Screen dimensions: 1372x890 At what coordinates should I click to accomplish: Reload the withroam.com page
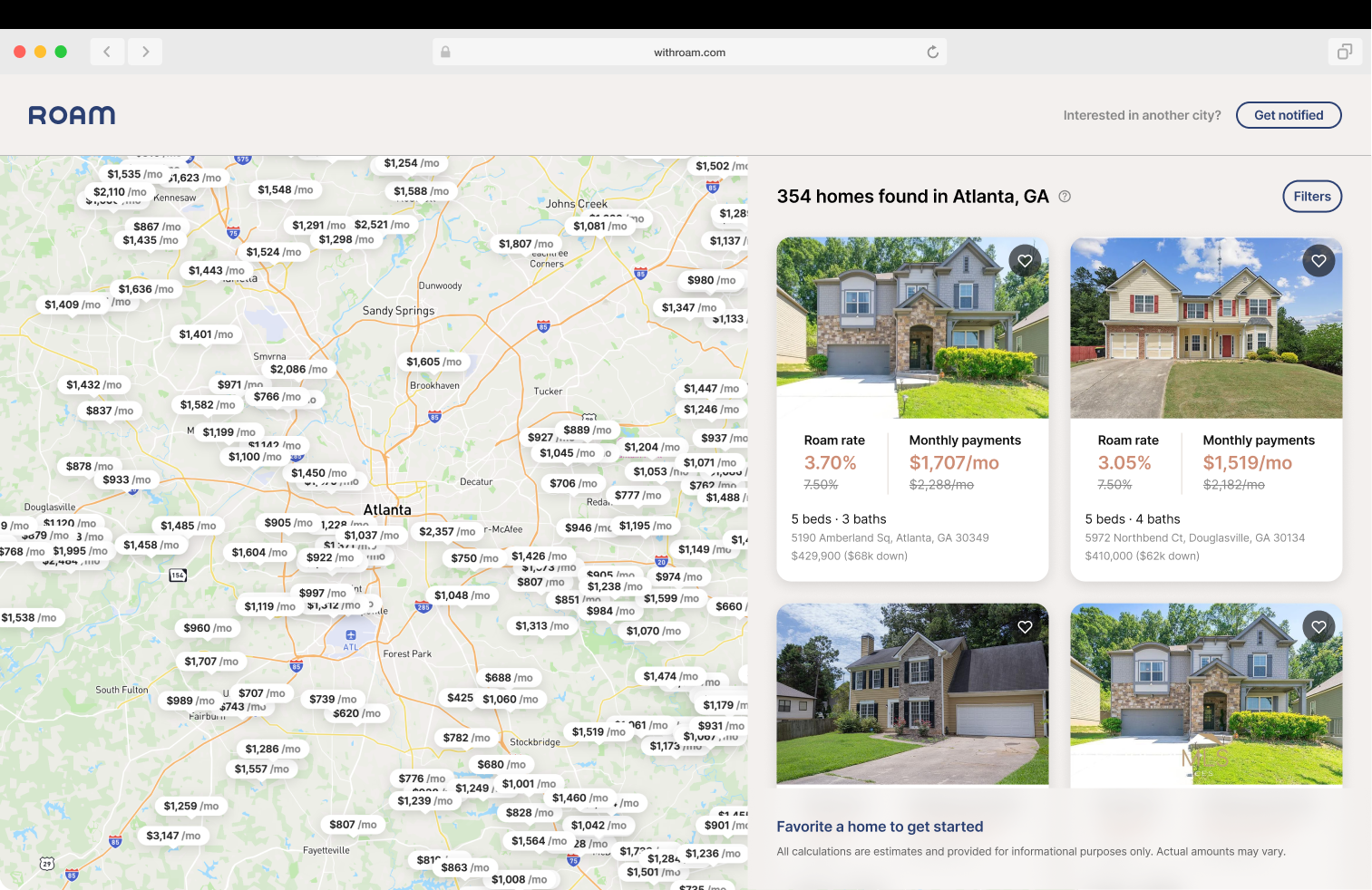(932, 52)
